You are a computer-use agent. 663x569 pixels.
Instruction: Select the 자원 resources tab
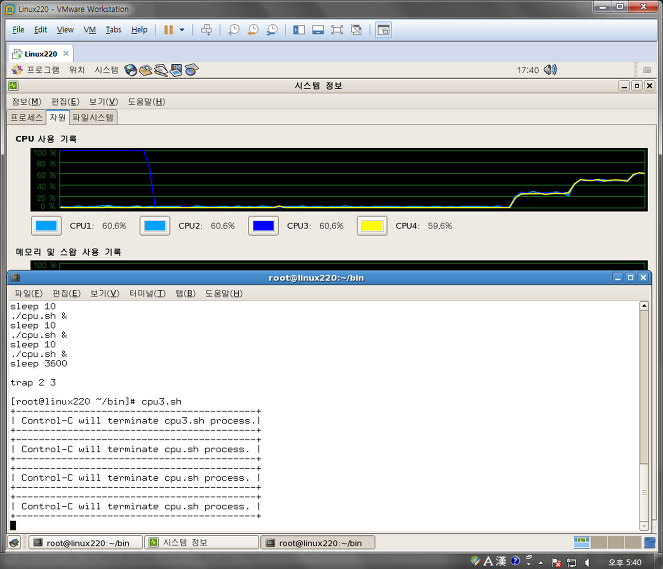coord(58,117)
